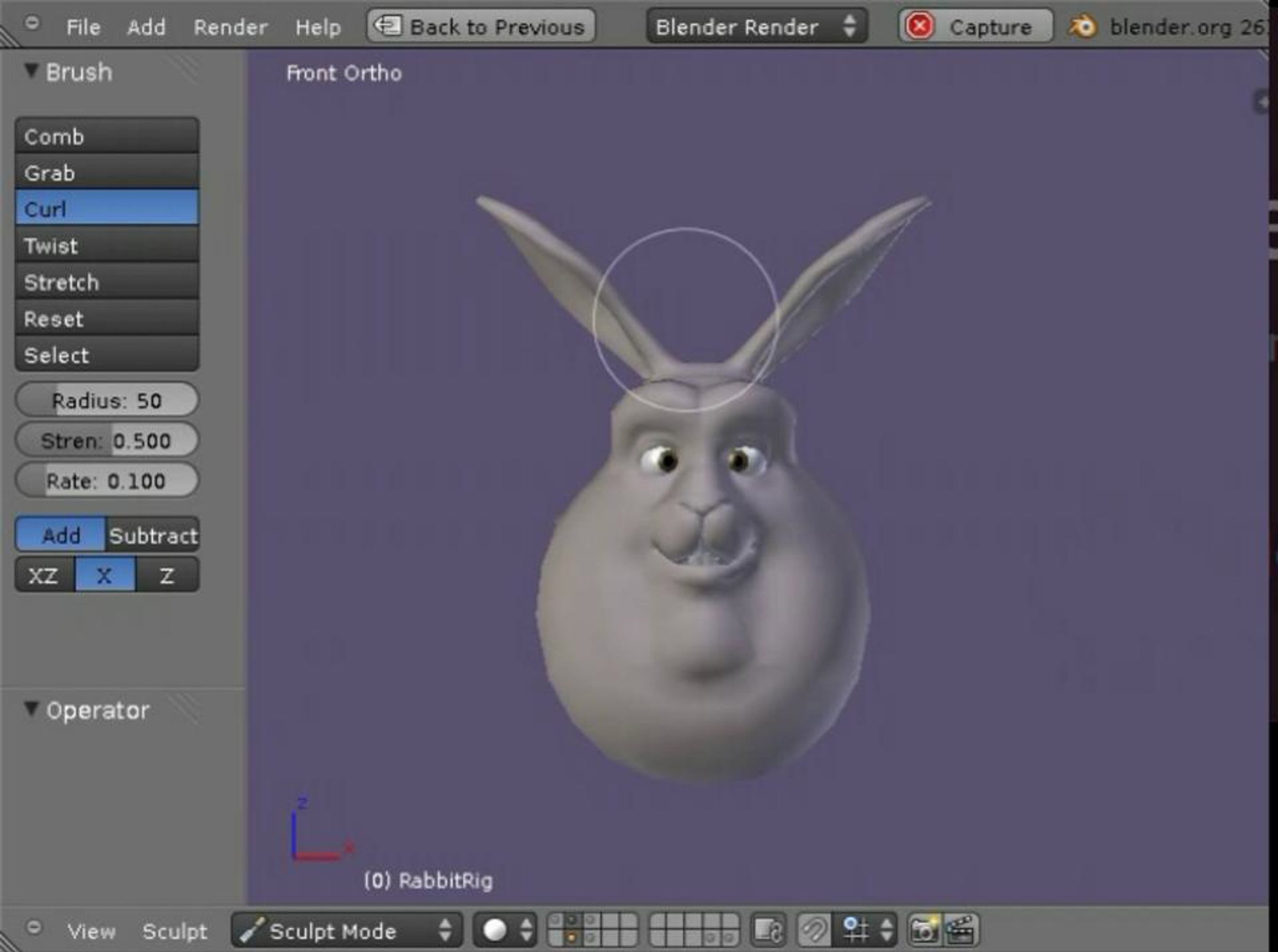The height and width of the screenshot is (952, 1278).
Task: Select the Reset brush
Action: pyautogui.click(x=107, y=318)
